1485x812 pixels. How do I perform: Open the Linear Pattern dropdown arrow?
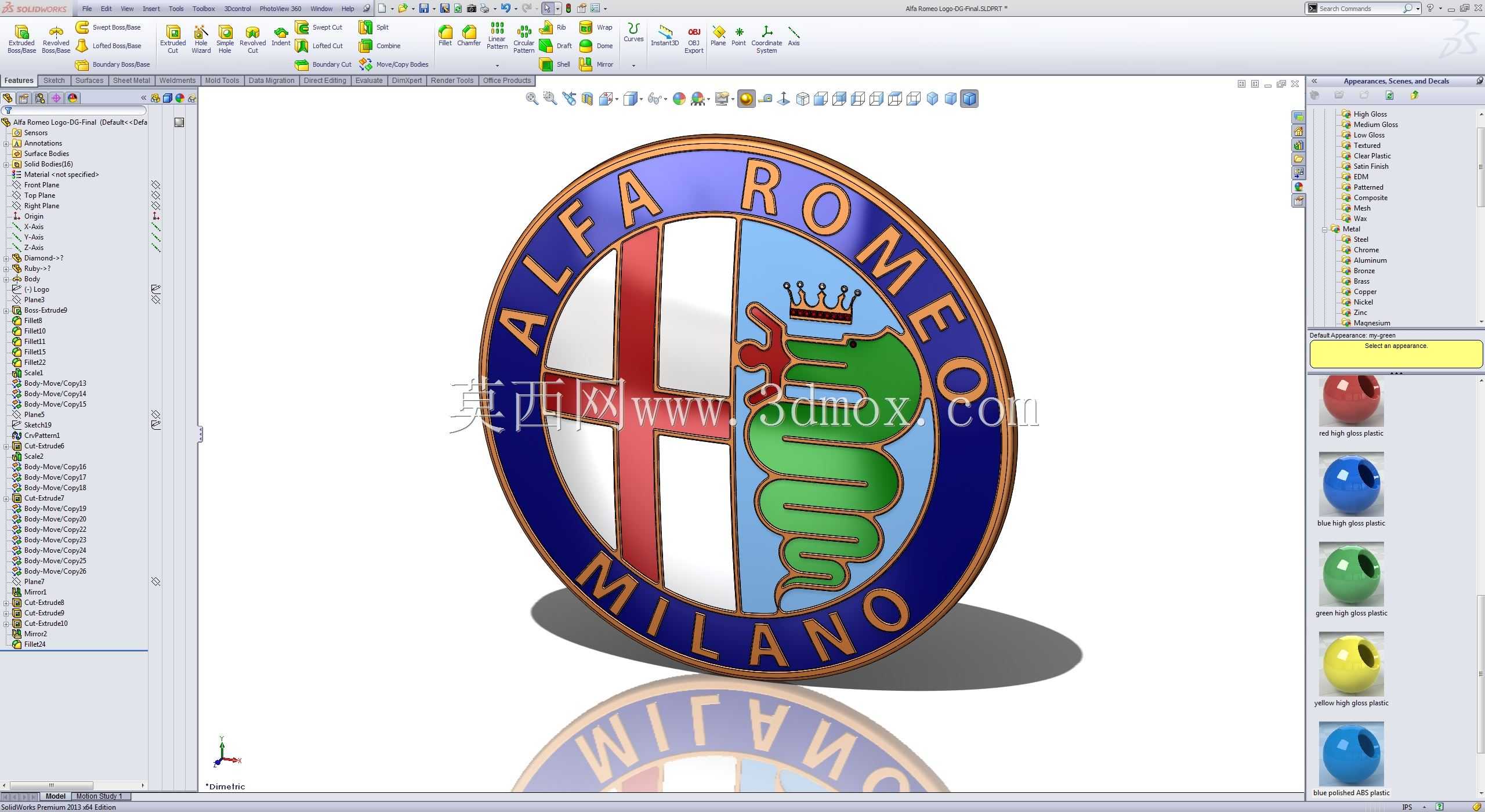[x=497, y=66]
